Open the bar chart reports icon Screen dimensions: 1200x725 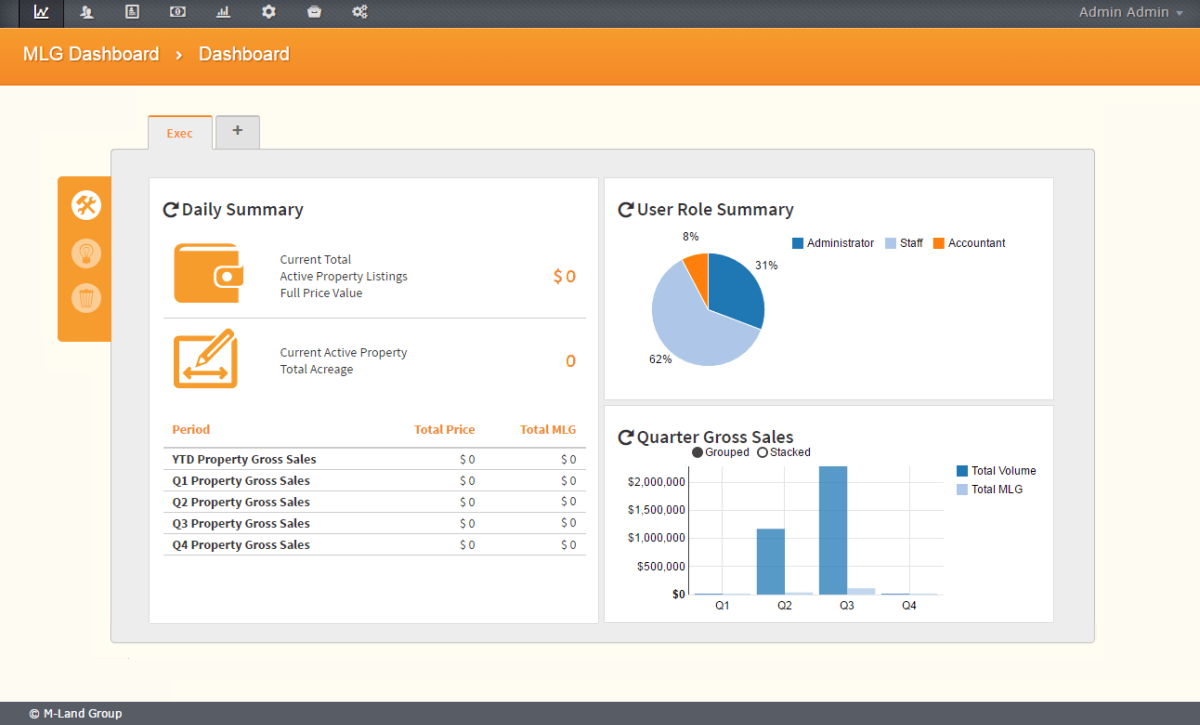click(x=223, y=12)
